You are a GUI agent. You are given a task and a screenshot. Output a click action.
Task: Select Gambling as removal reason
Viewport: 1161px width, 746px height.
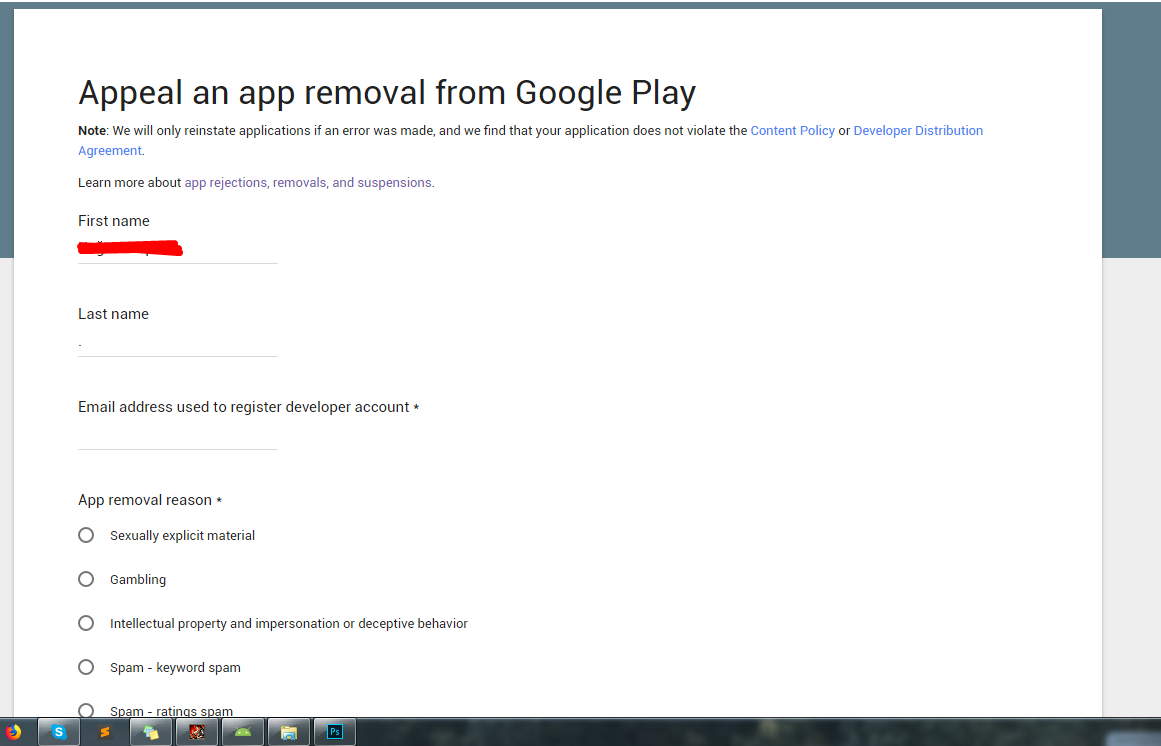(x=86, y=579)
